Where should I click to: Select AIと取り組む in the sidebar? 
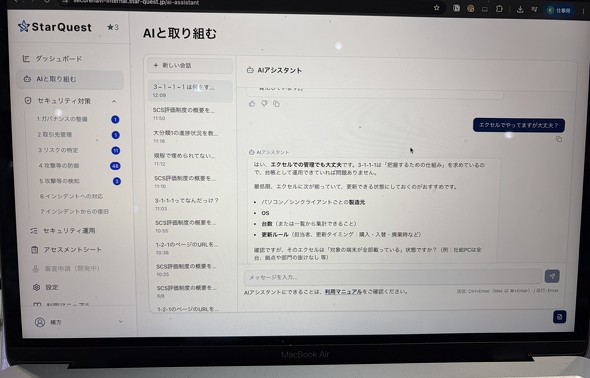click(70, 79)
